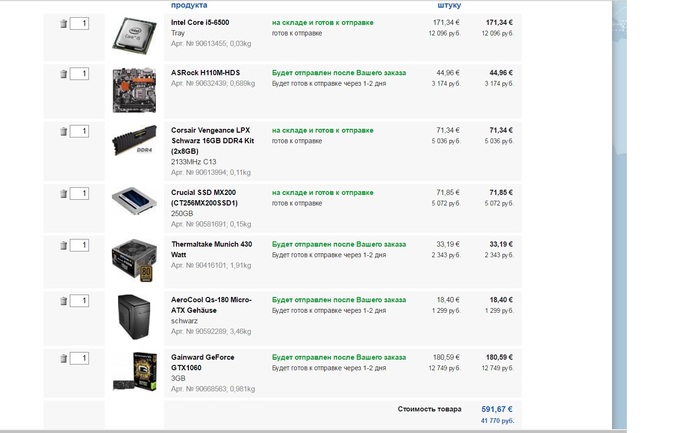700x433 pixels.
Task: Visit Thermaltake Munich 430 Watt page
Action: 212,250
